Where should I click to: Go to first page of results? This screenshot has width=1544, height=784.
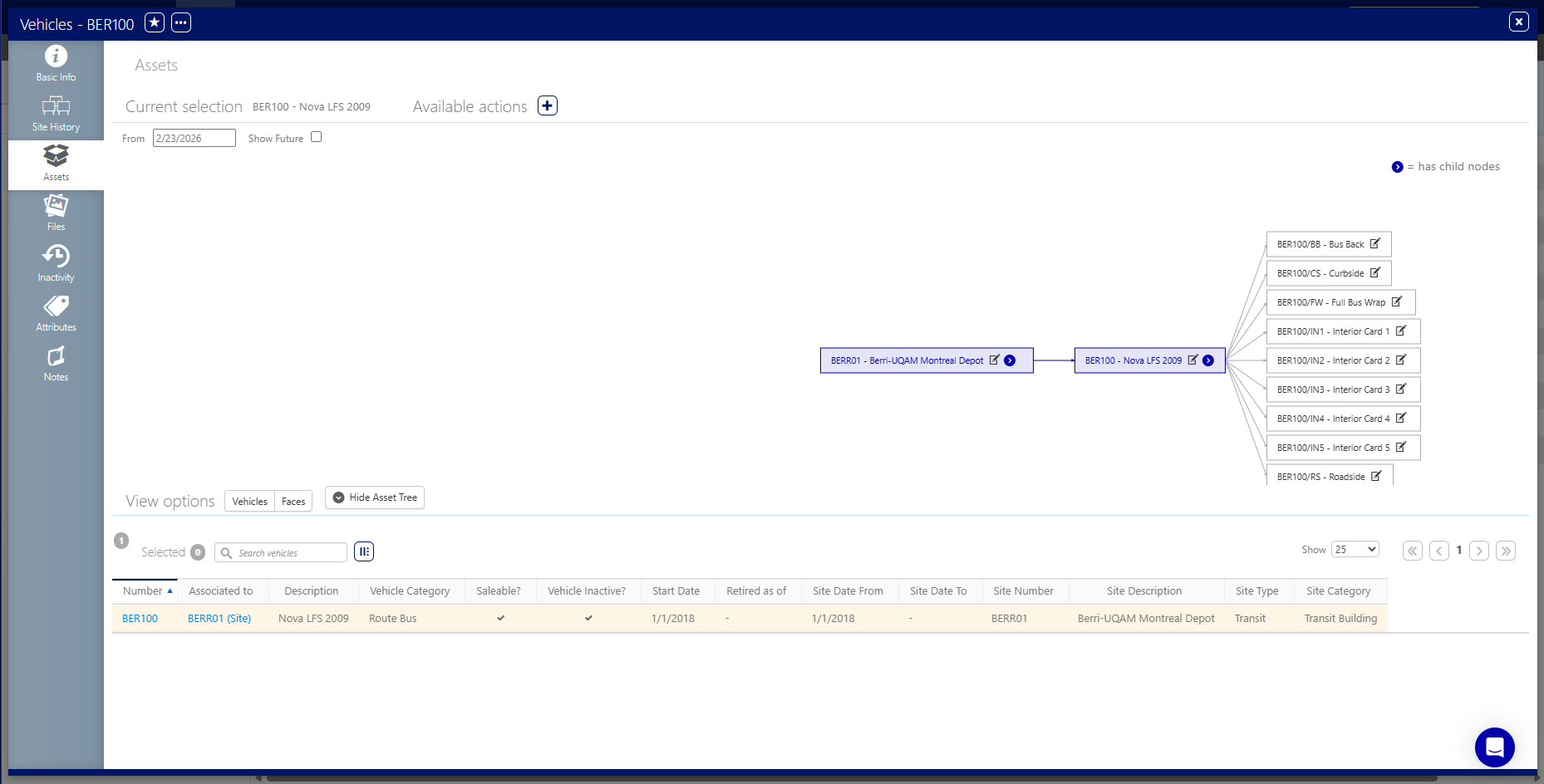1413,551
